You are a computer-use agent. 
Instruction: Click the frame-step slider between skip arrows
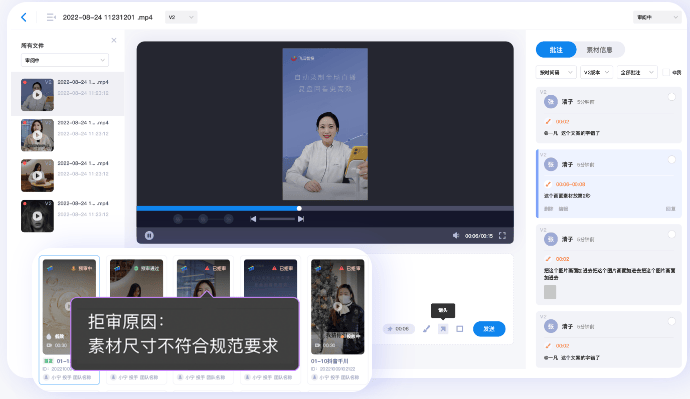click(277, 219)
